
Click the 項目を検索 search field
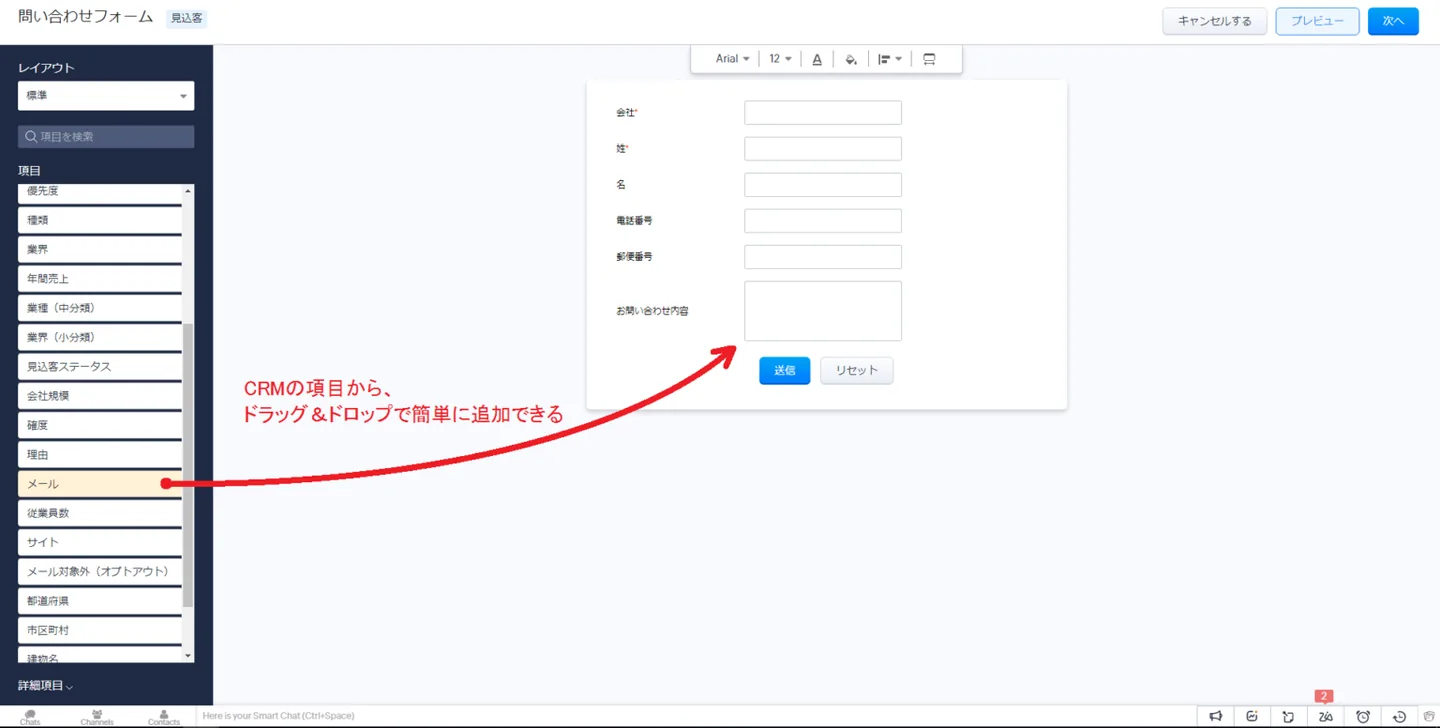pos(106,136)
